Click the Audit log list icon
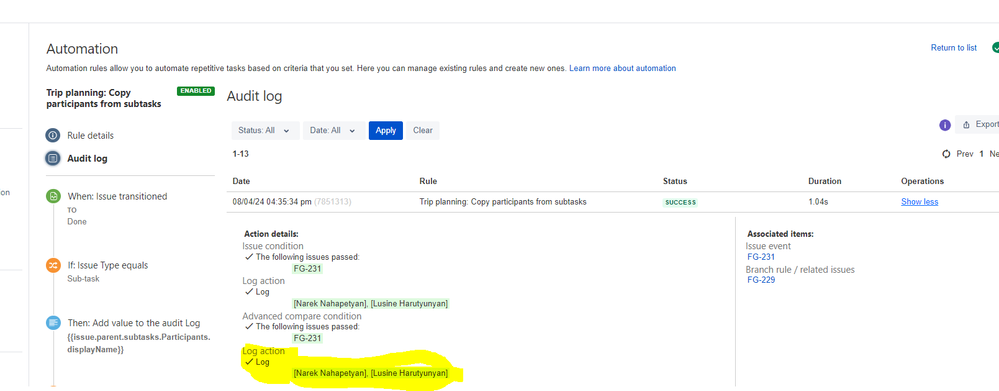Image resolution: width=999 pixels, height=391 pixels. [53, 159]
